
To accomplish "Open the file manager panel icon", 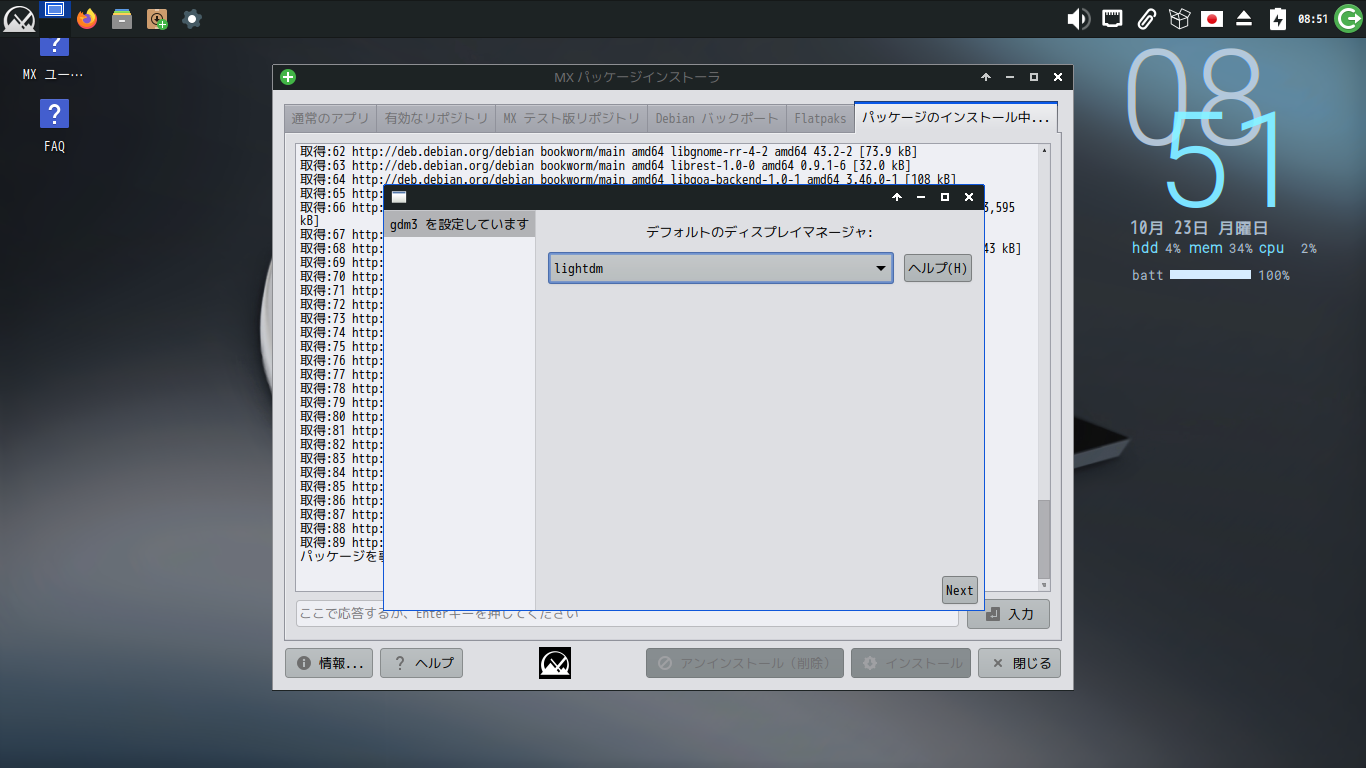I will pos(122,18).
